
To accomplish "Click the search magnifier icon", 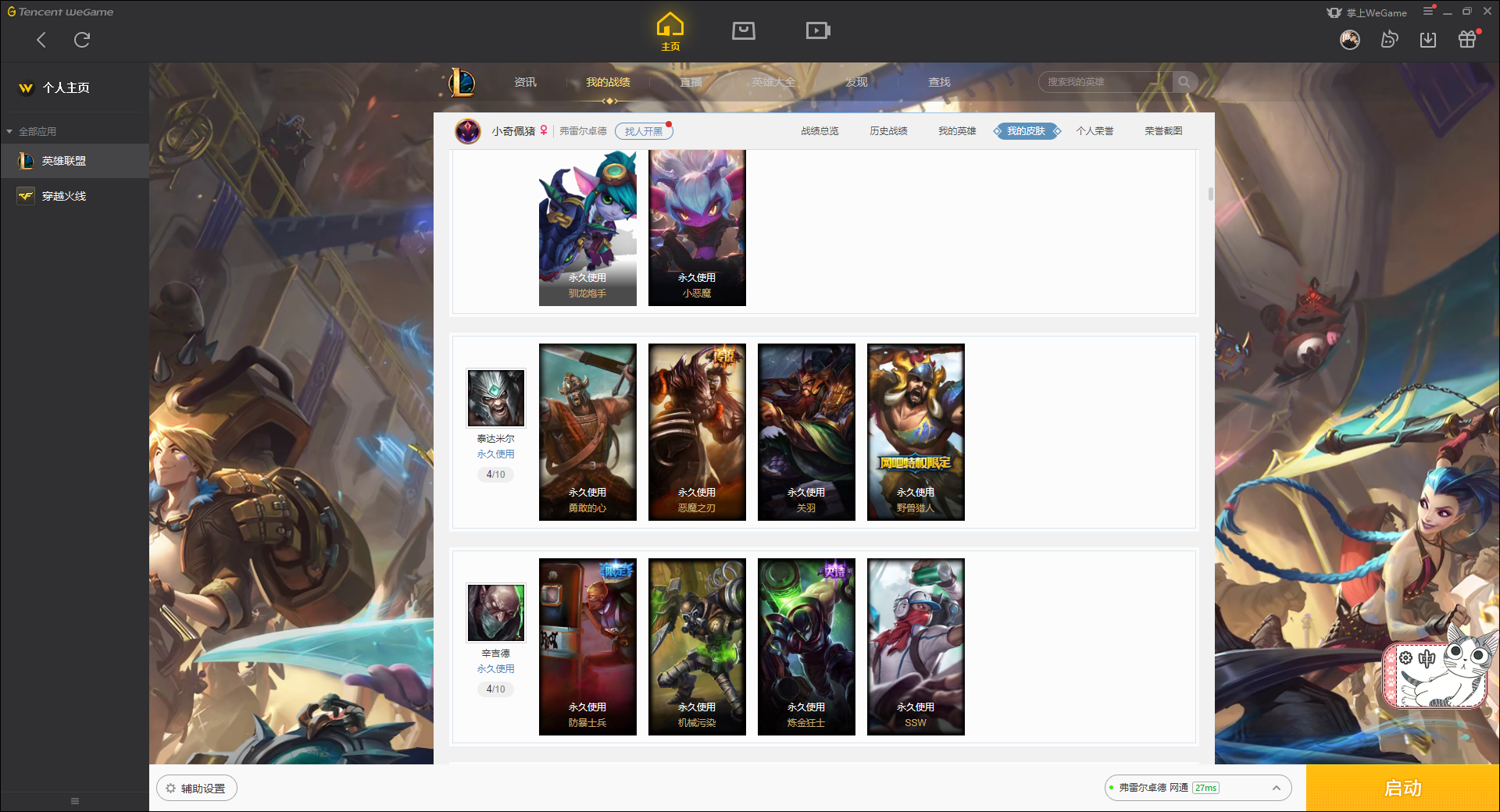I will coord(1184,82).
